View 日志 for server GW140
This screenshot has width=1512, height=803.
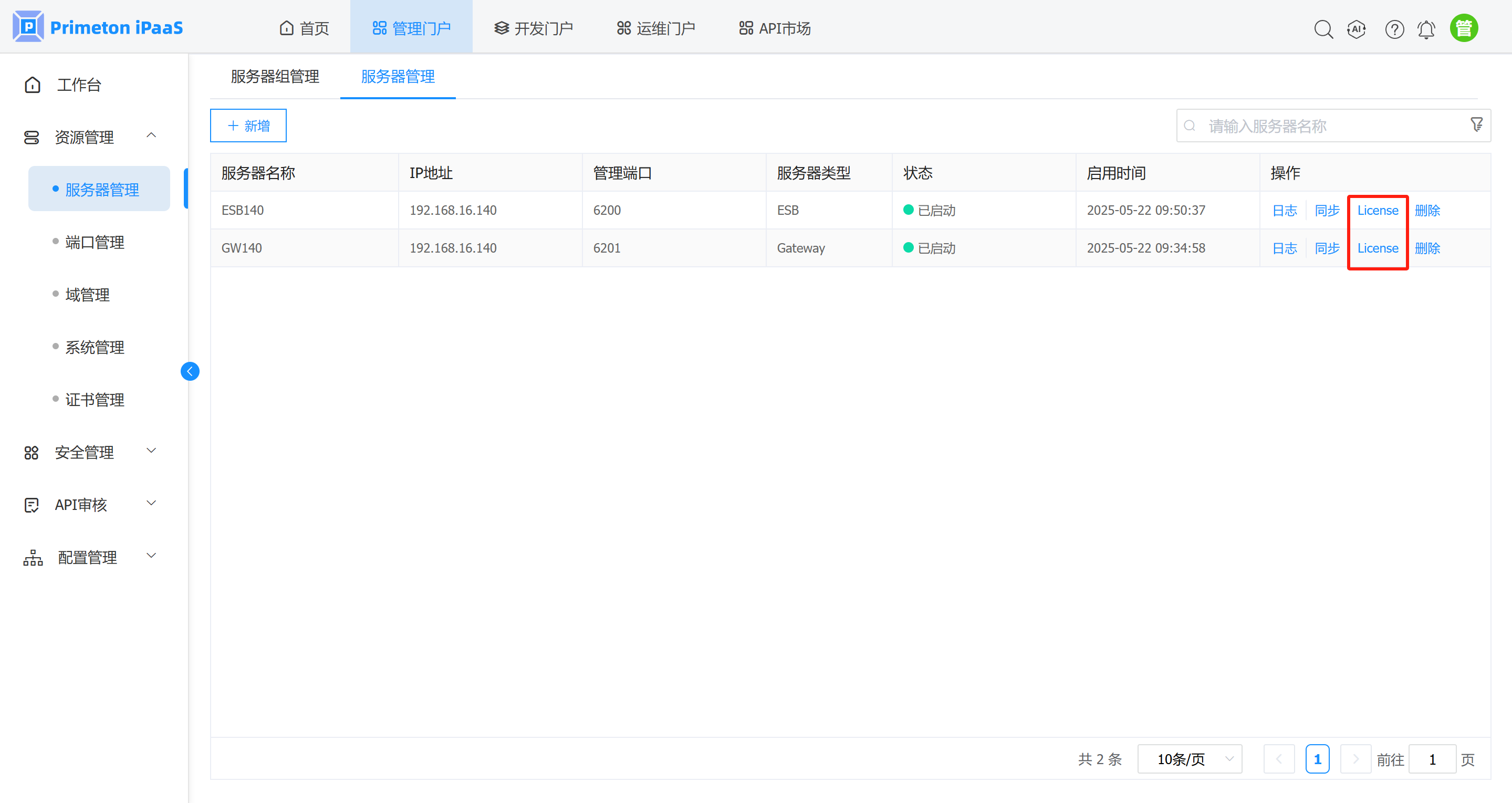[1284, 248]
